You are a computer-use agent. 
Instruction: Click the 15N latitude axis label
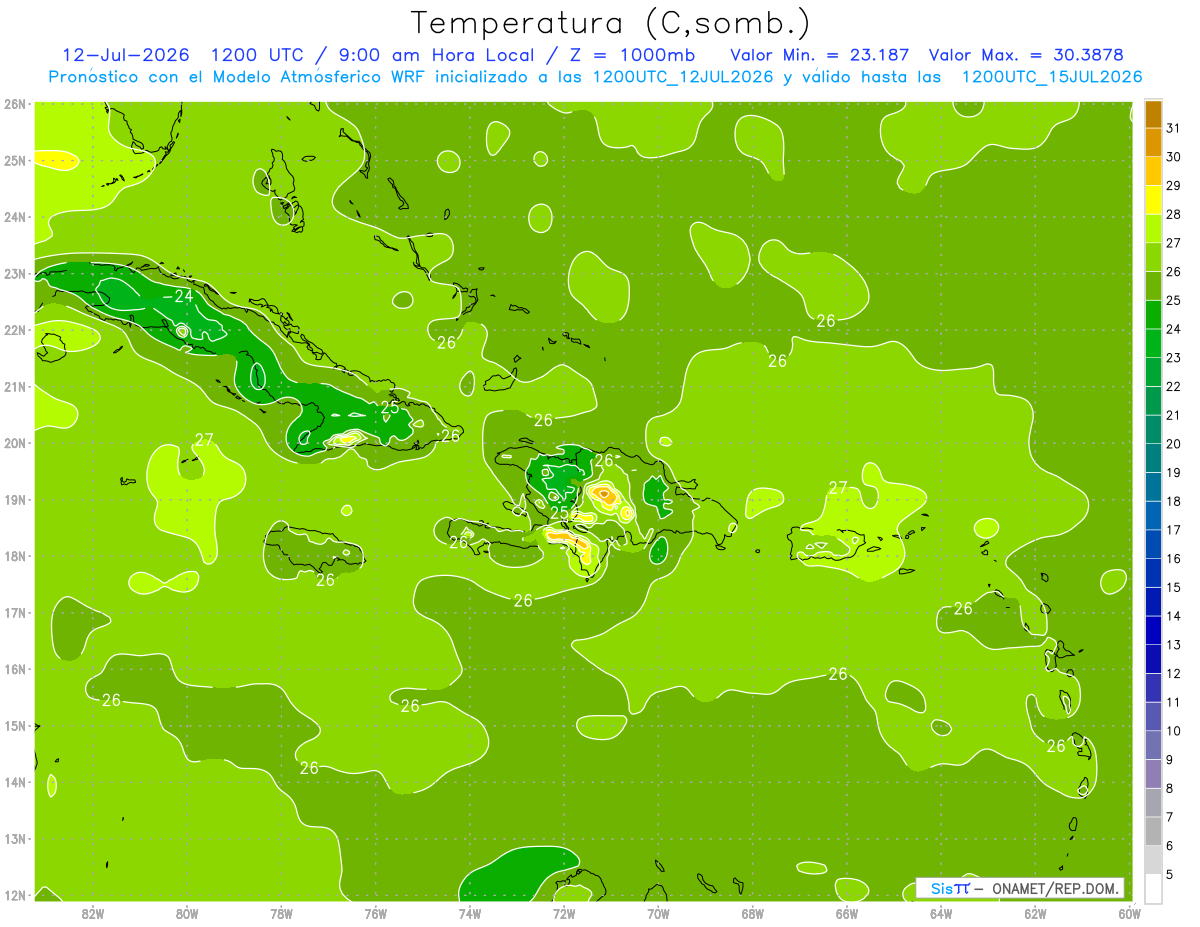point(16,726)
